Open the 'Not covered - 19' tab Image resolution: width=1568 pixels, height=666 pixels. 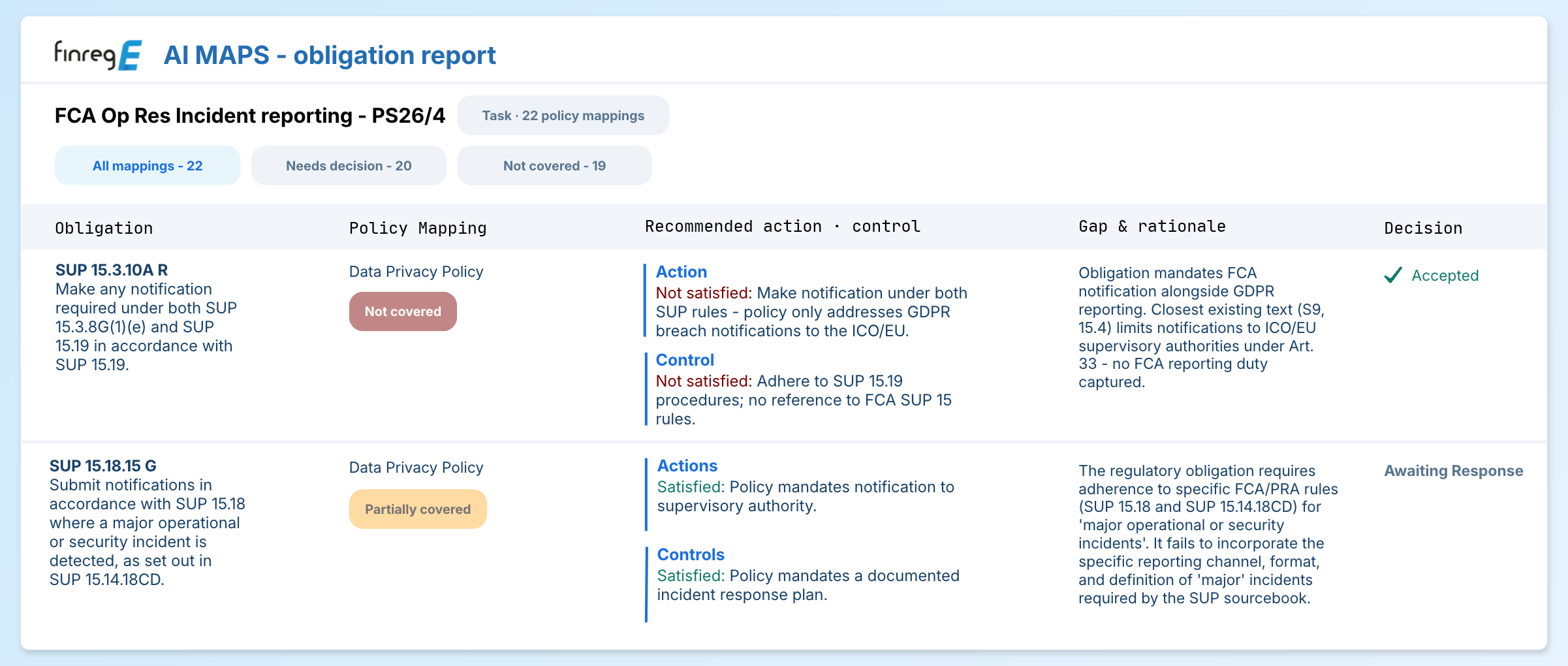pyautogui.click(x=554, y=166)
